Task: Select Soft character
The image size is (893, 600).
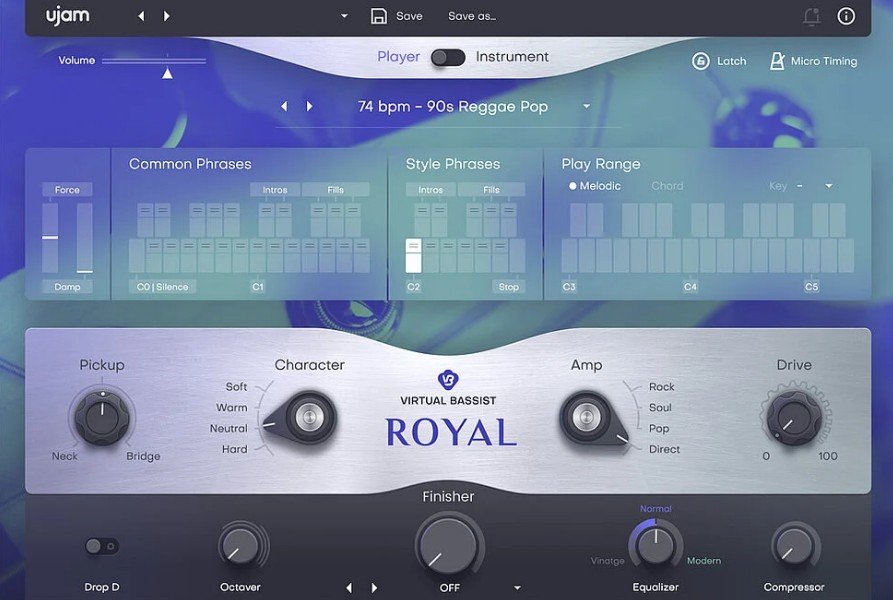Action: click(x=236, y=387)
